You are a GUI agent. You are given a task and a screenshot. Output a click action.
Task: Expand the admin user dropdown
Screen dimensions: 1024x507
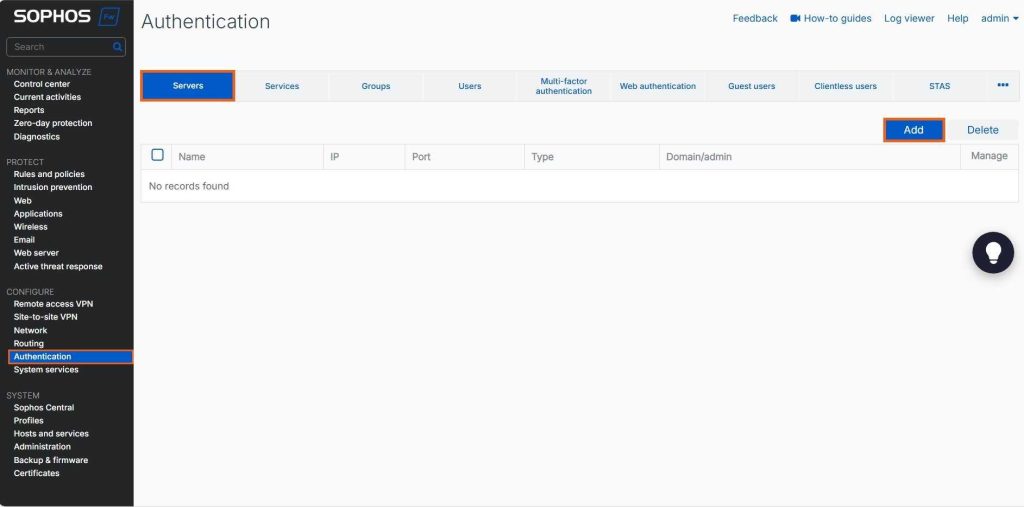click(x=999, y=18)
